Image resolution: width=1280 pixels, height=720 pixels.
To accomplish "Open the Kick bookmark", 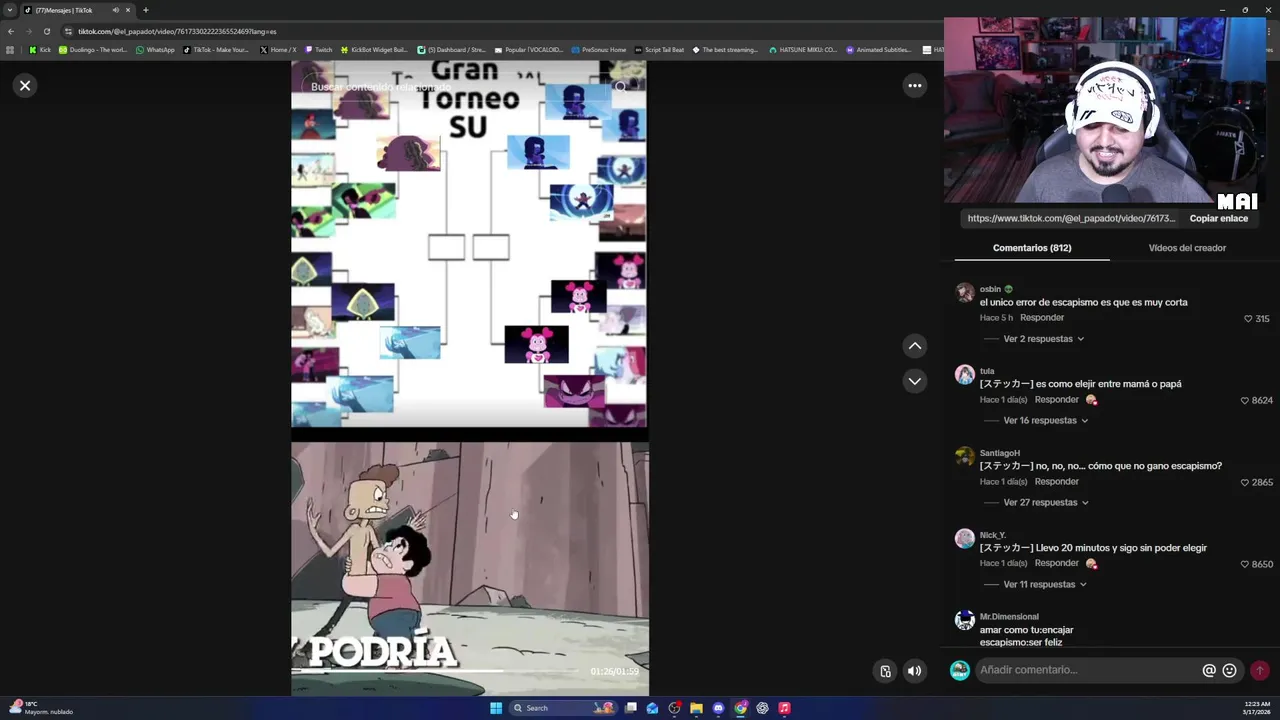I will pyautogui.click(x=40, y=50).
